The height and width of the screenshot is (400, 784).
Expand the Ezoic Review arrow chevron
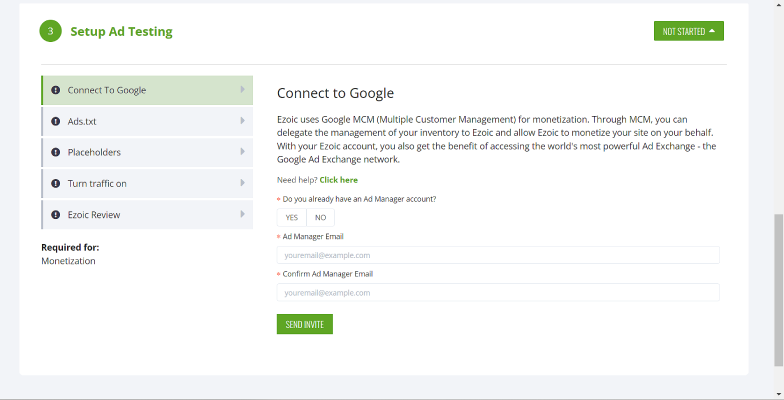[242, 214]
